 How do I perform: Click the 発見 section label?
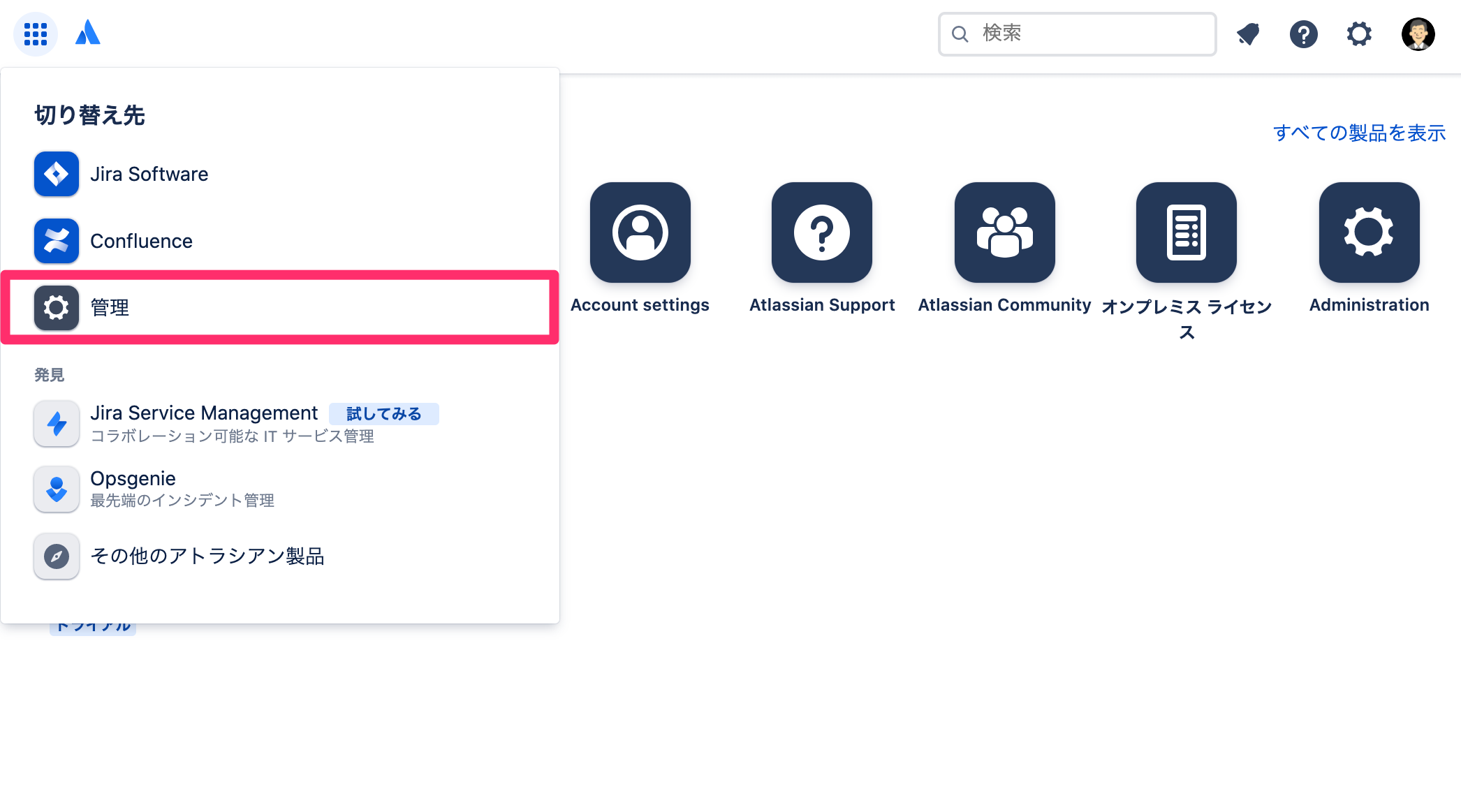(50, 375)
